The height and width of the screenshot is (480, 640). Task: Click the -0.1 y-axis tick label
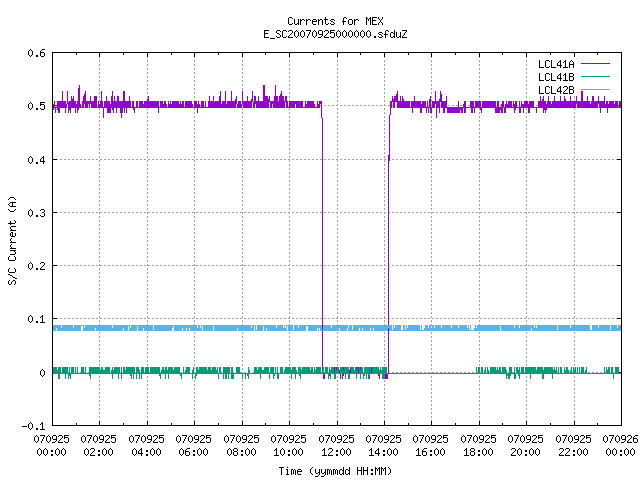pyautogui.click(x=33, y=426)
